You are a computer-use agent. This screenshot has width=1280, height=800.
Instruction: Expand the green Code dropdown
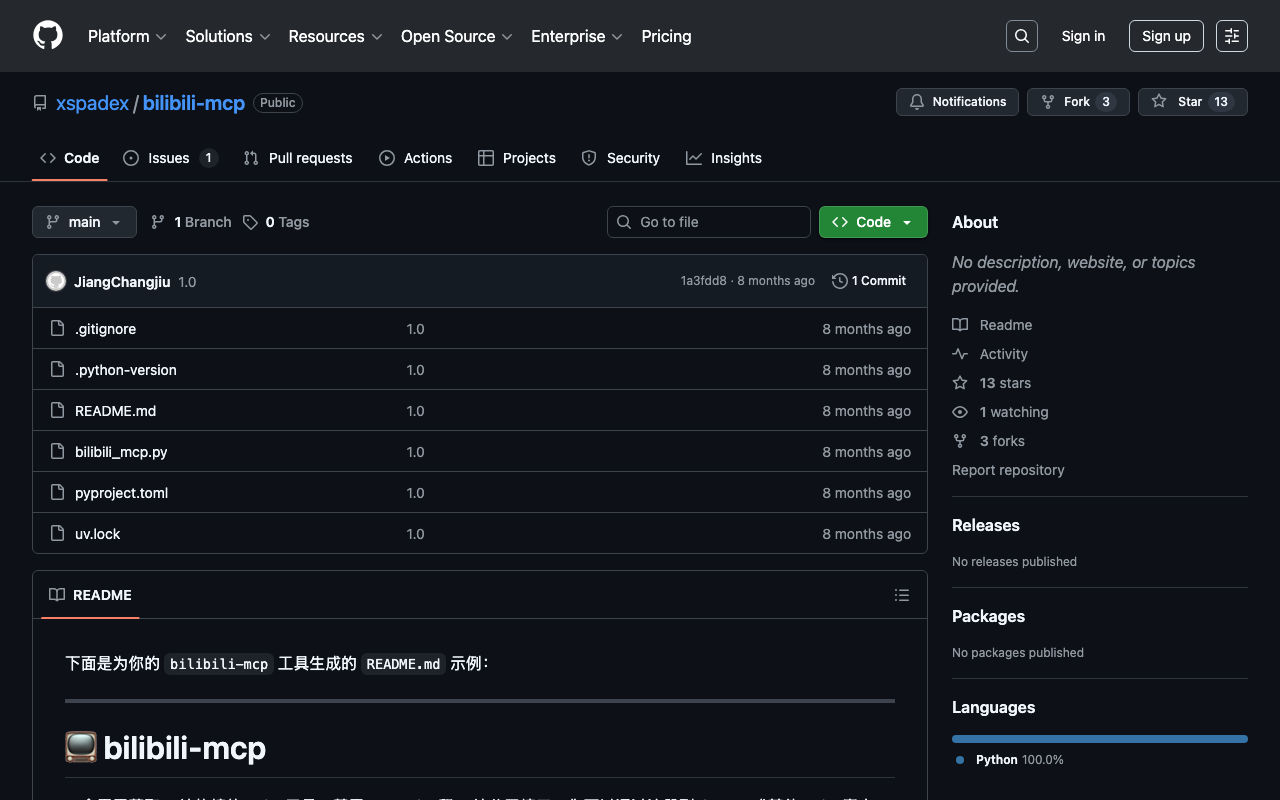tap(873, 222)
